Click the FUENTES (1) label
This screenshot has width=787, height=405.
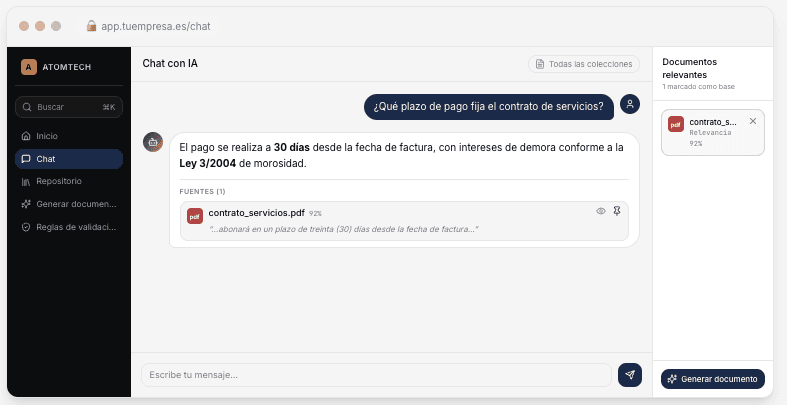pyautogui.click(x=202, y=192)
